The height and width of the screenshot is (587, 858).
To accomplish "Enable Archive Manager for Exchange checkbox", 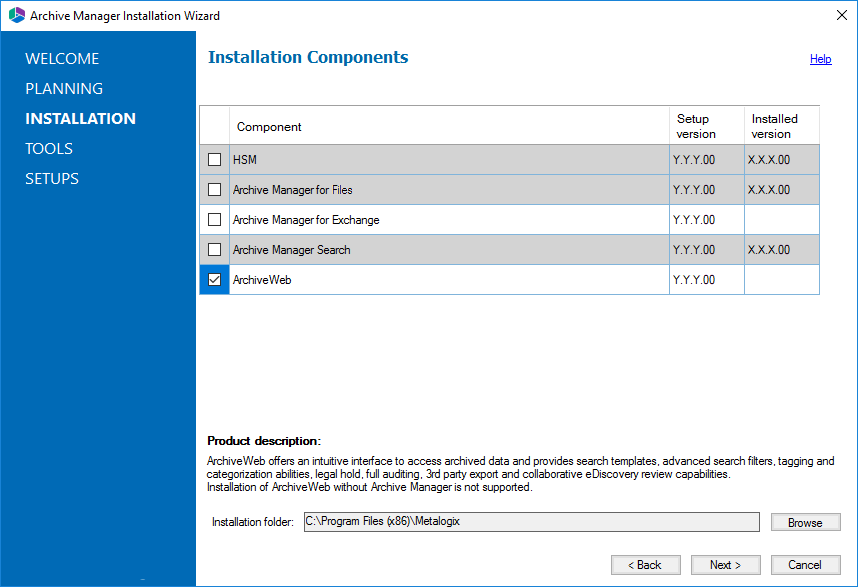I will (x=214, y=220).
